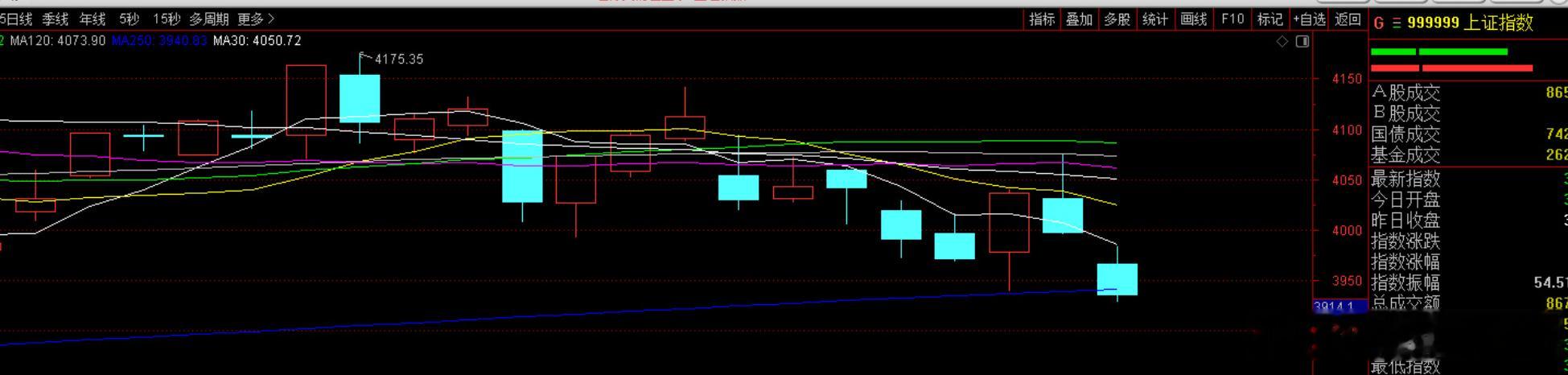Image resolution: width=1568 pixels, height=375 pixels.
Task: Click the A股成交 row label
Action: tap(1406, 93)
